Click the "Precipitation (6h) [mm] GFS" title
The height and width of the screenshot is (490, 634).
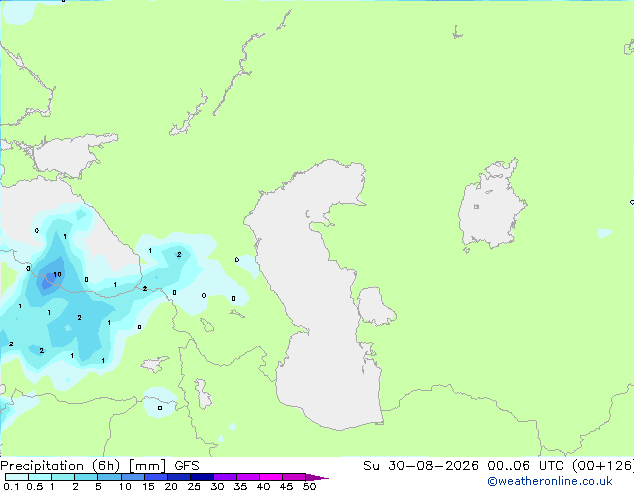coord(100,466)
